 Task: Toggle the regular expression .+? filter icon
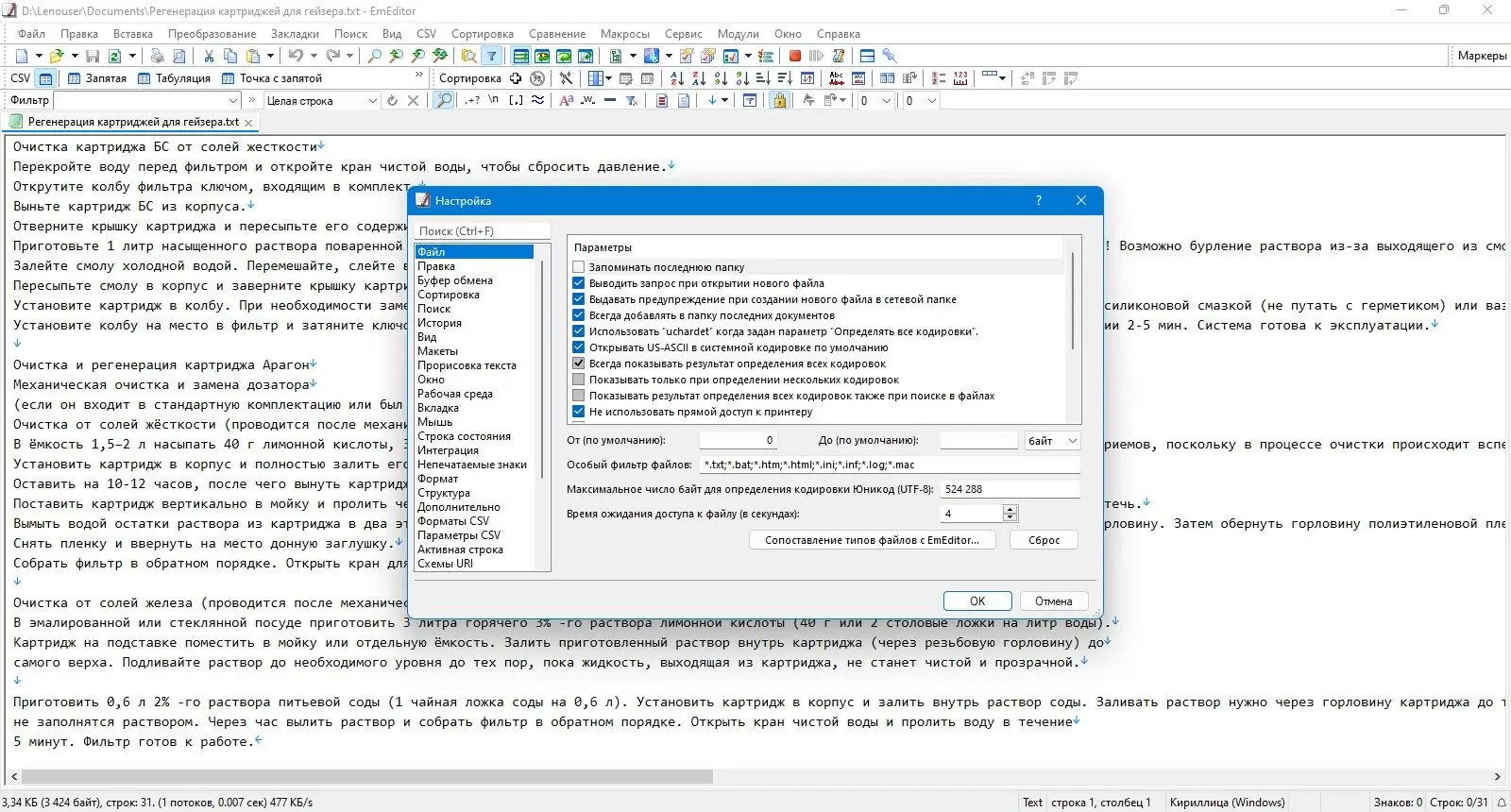tap(472, 100)
